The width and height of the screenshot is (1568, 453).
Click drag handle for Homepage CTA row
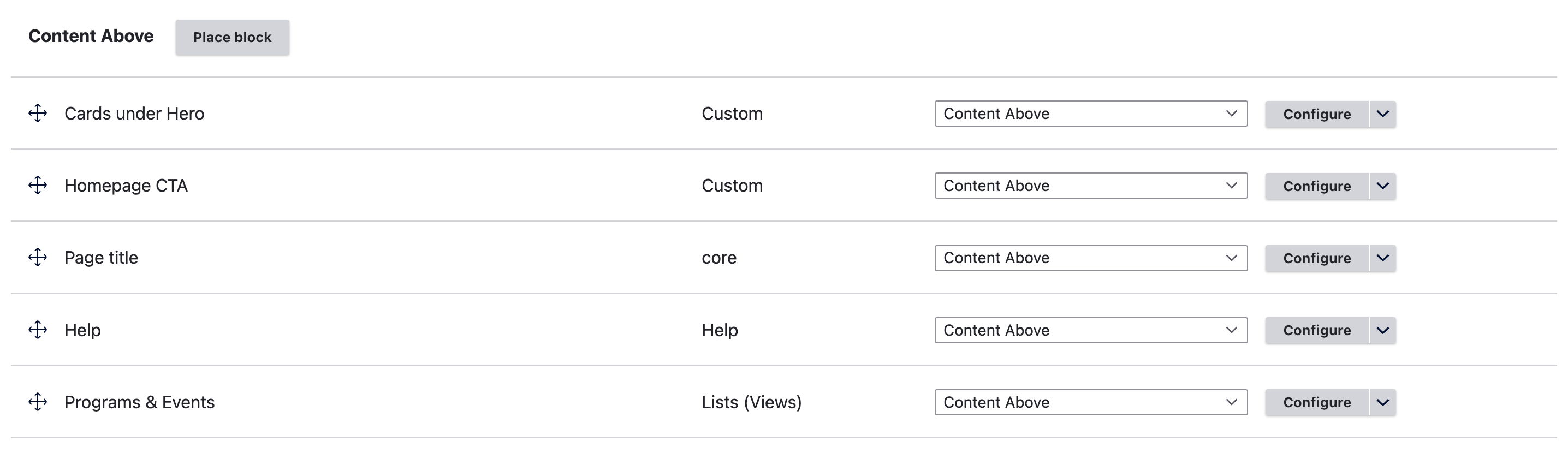pos(38,185)
